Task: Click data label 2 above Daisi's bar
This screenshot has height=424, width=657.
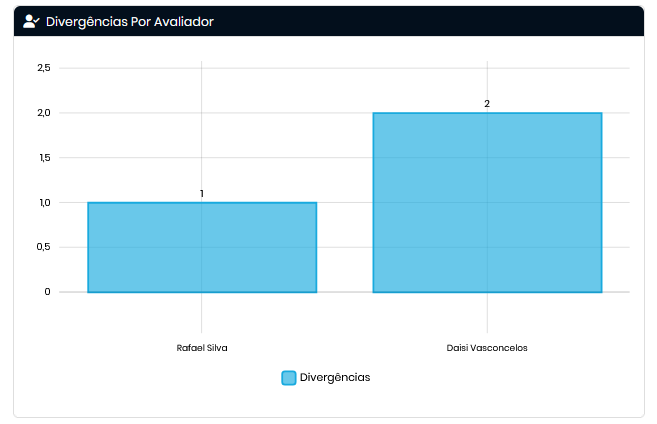Action: coord(487,104)
